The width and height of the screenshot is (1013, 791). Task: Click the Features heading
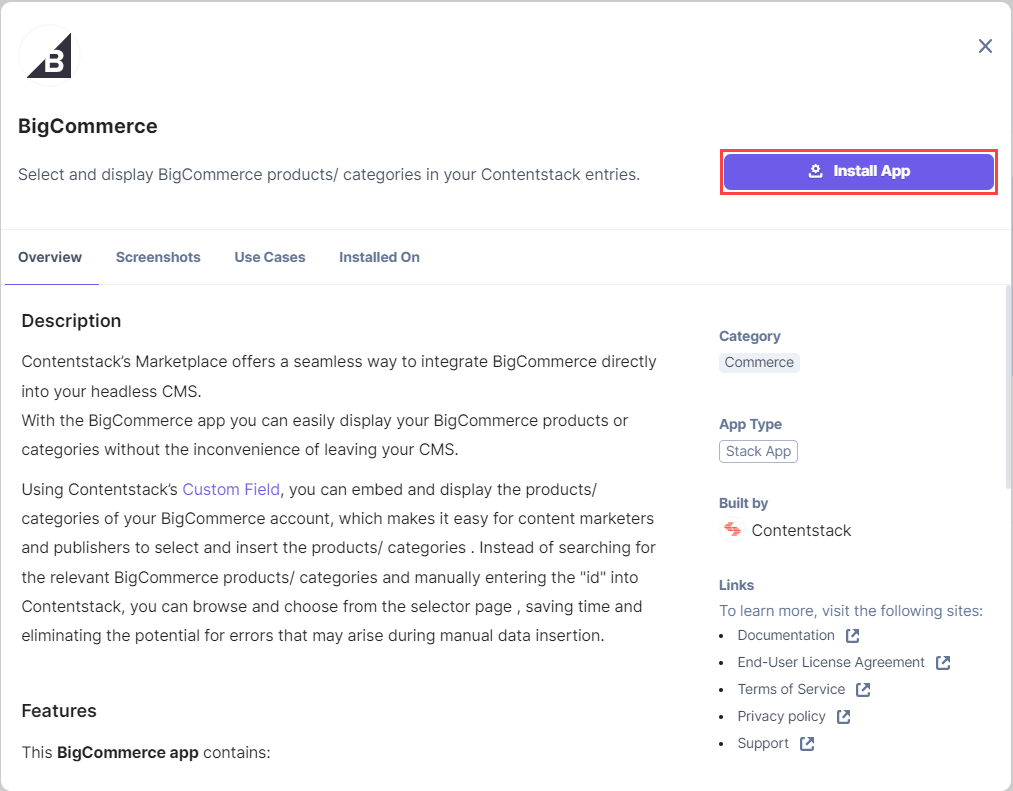[59, 711]
